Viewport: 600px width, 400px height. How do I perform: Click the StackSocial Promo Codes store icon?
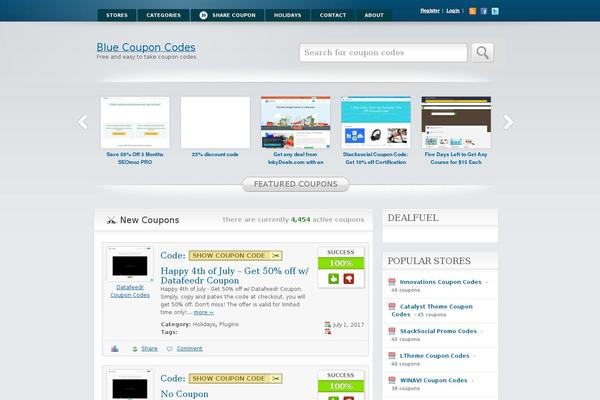tap(392, 331)
